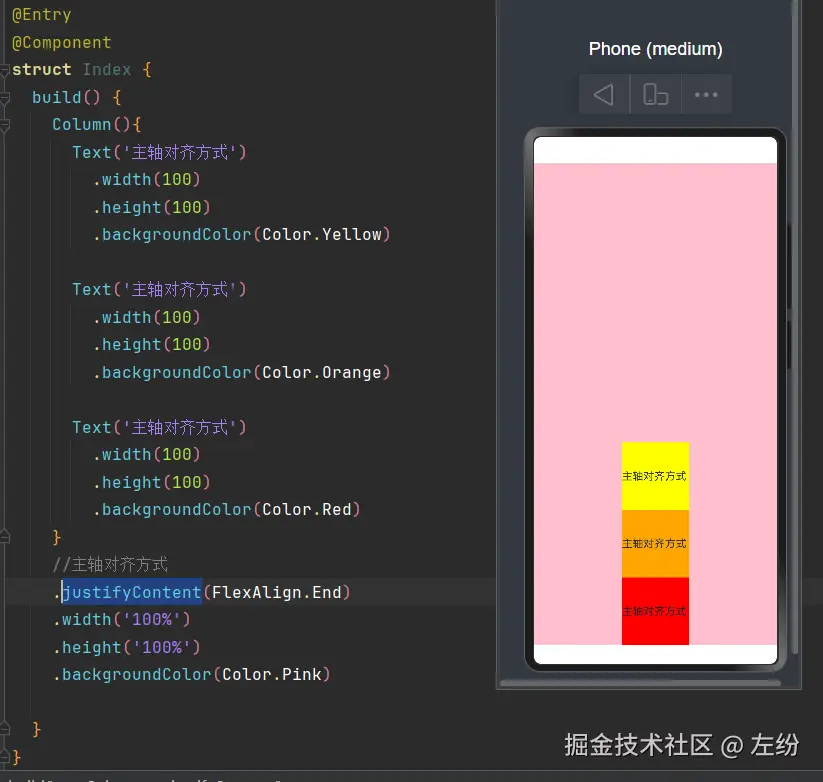This screenshot has height=782, width=823.
Task: Click the .width('100%') line
Action: pyautogui.click(x=121, y=619)
